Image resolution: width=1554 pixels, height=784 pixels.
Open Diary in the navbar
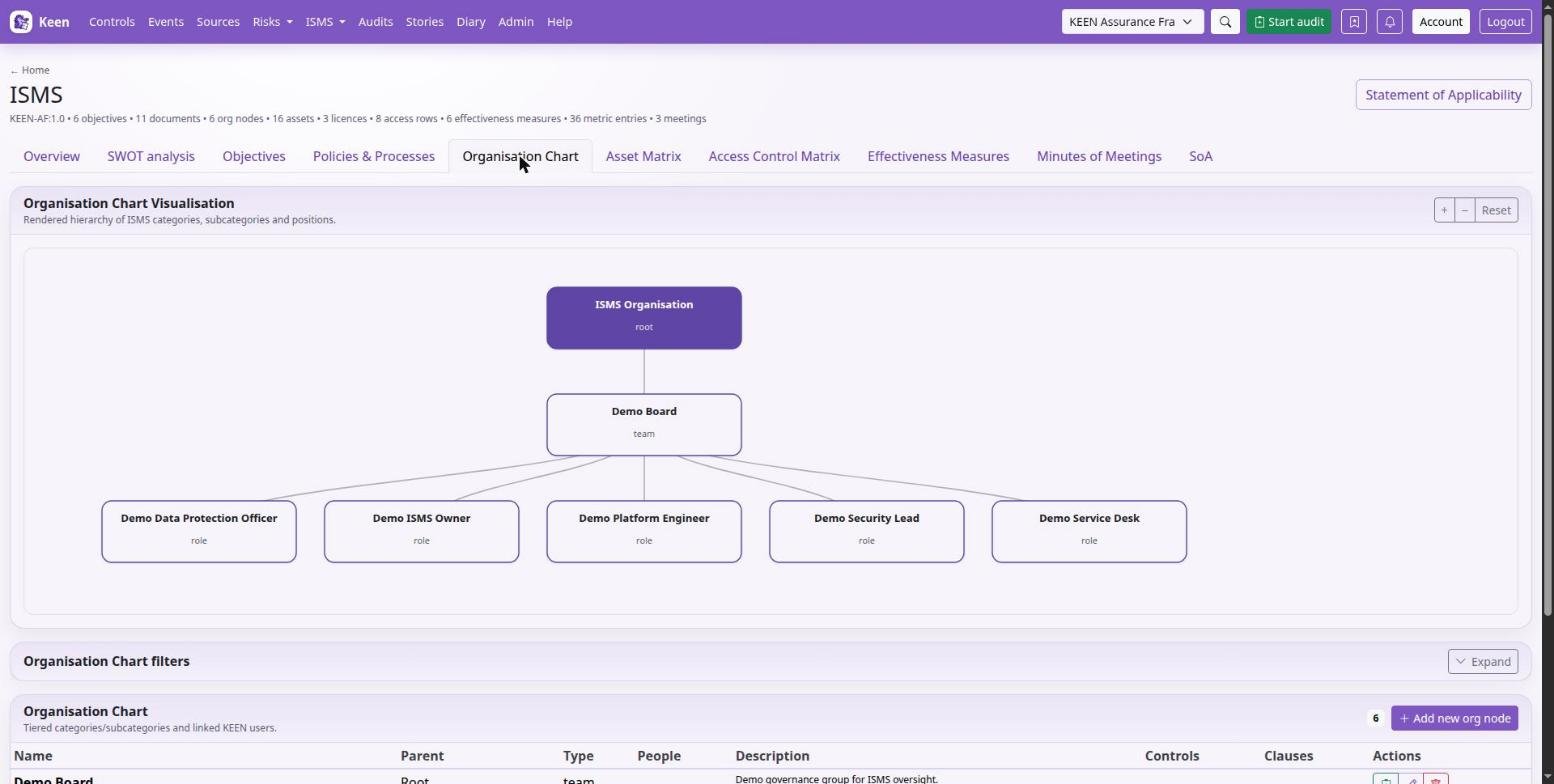pyautogui.click(x=471, y=22)
